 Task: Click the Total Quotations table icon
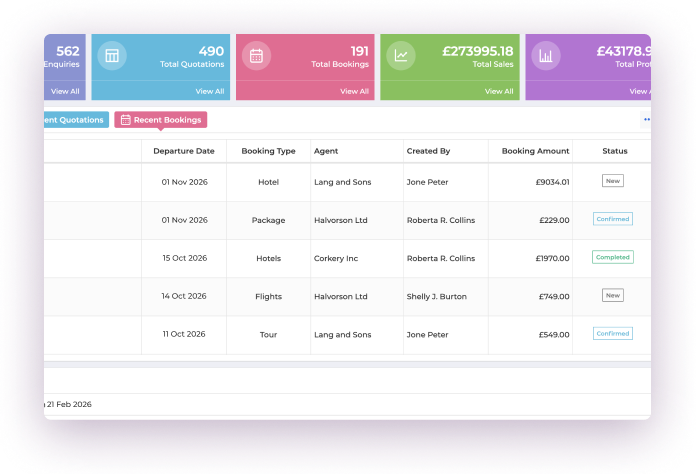pyautogui.click(x=112, y=55)
